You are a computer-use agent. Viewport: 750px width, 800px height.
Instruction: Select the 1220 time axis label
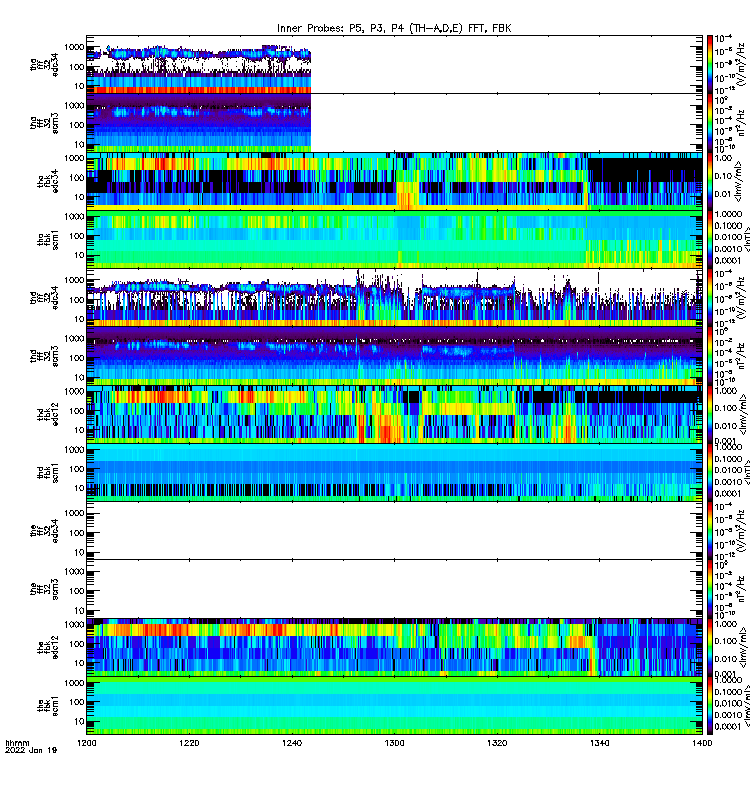point(189,743)
